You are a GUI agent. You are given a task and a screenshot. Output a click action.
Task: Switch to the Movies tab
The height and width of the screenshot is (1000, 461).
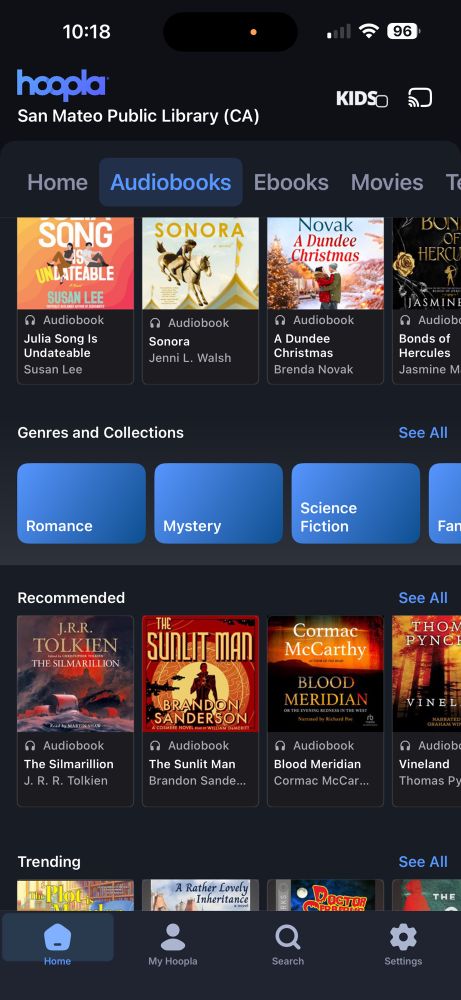point(387,182)
